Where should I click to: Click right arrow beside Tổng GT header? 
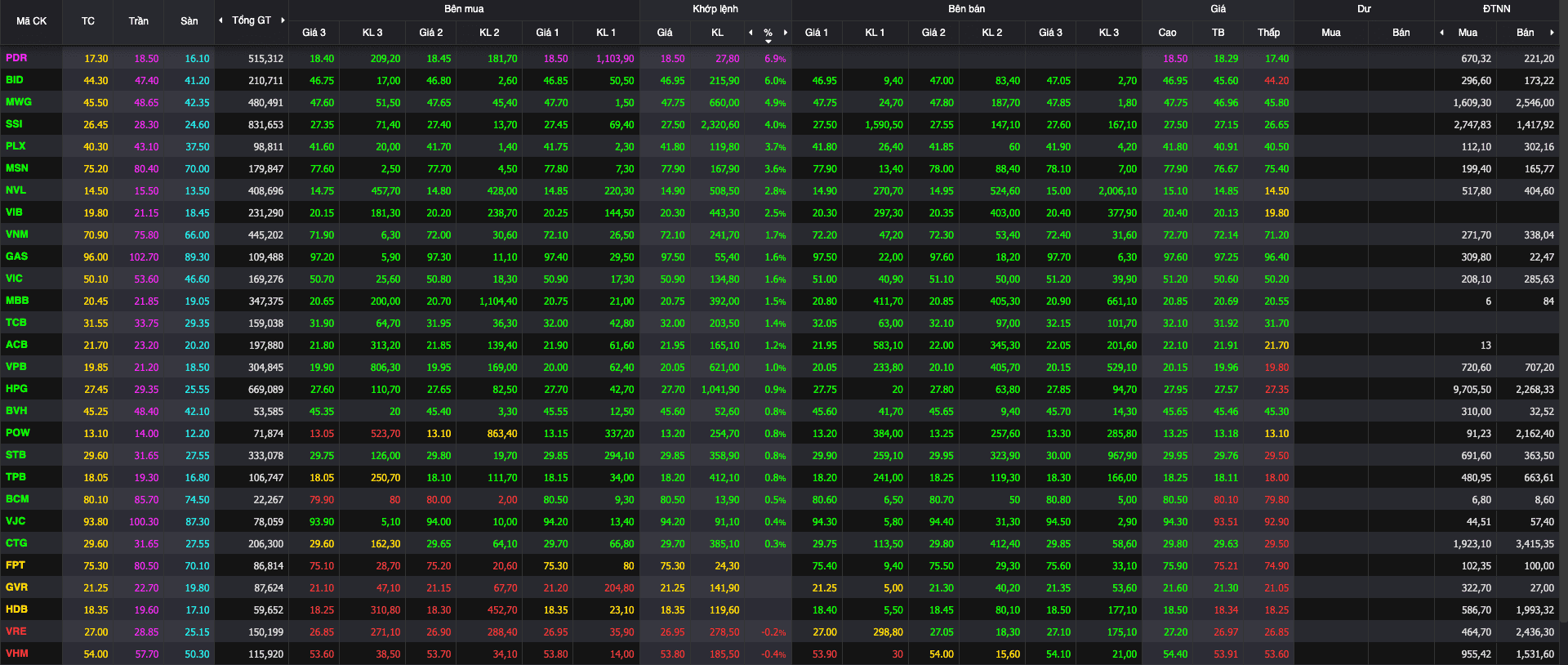pos(283,20)
